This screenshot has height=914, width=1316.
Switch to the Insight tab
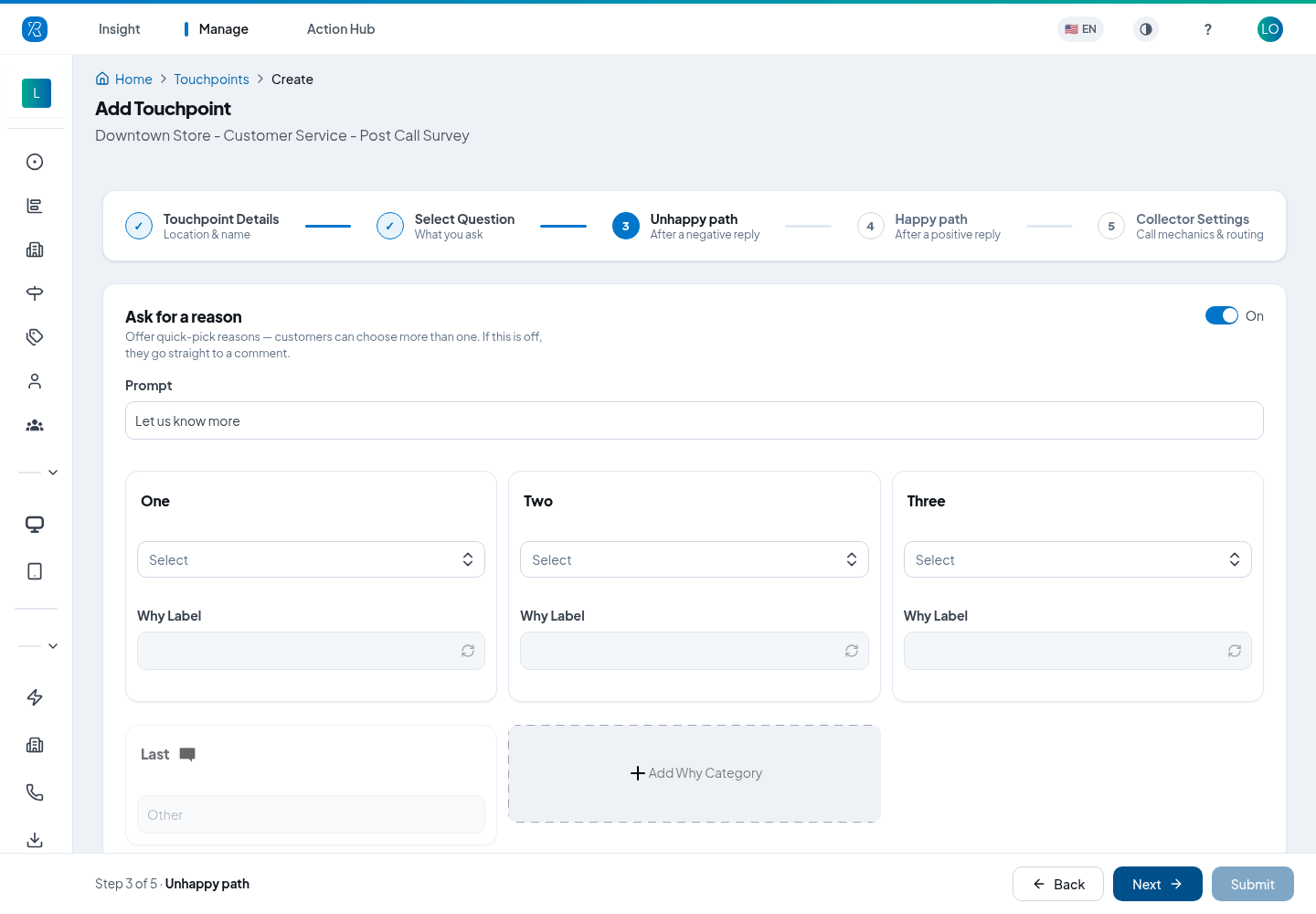pyautogui.click(x=120, y=29)
